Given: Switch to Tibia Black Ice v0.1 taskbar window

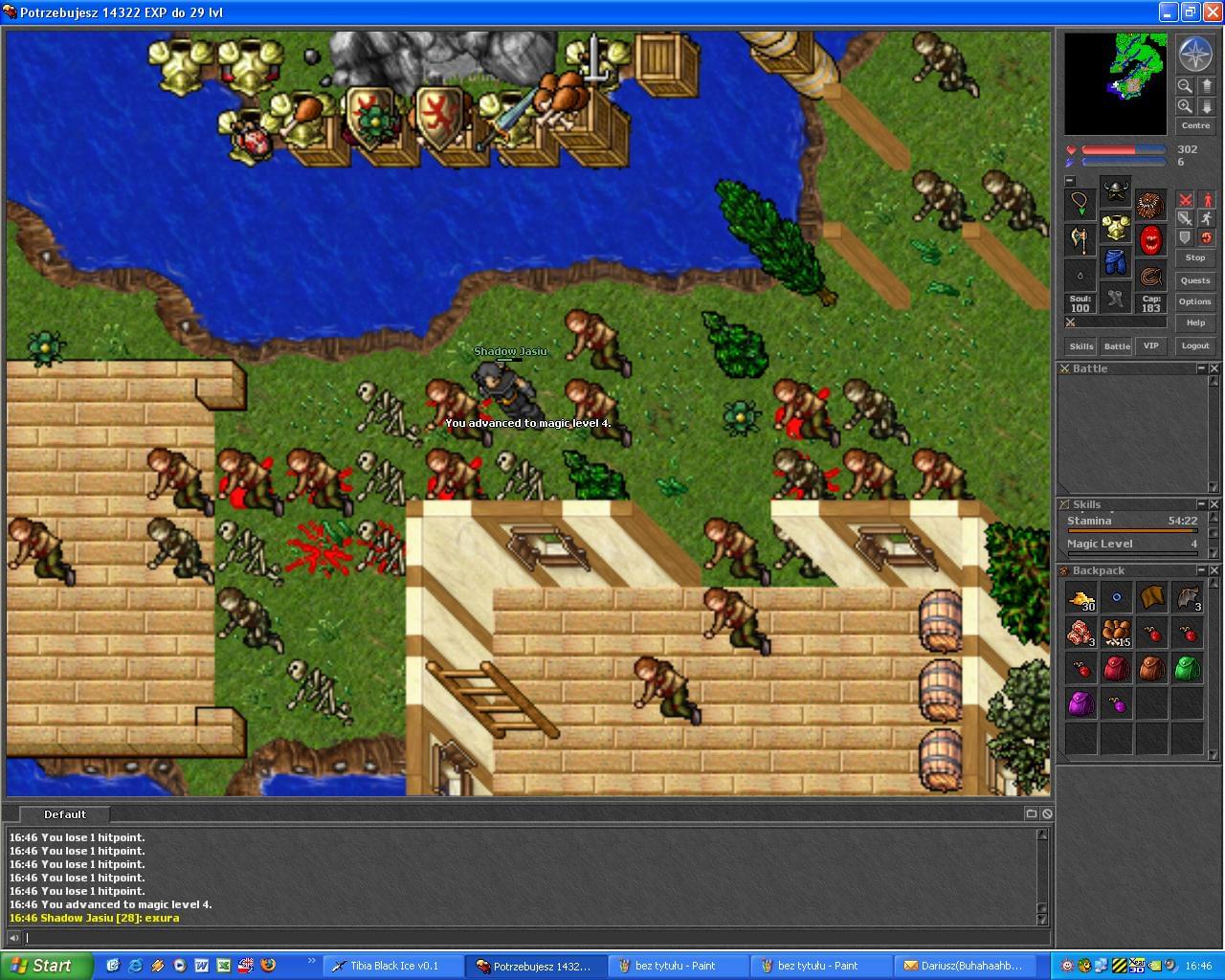Looking at the screenshot, I should pyautogui.click(x=392, y=966).
